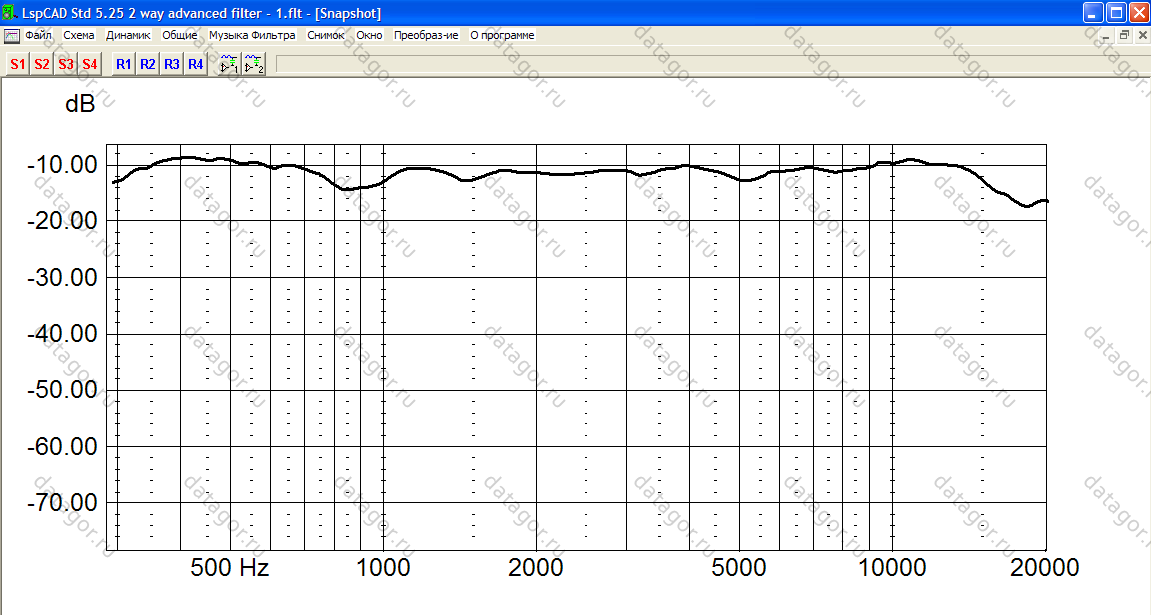The image size is (1151, 615).
Task: Open the Снимок menu
Action: pos(326,35)
